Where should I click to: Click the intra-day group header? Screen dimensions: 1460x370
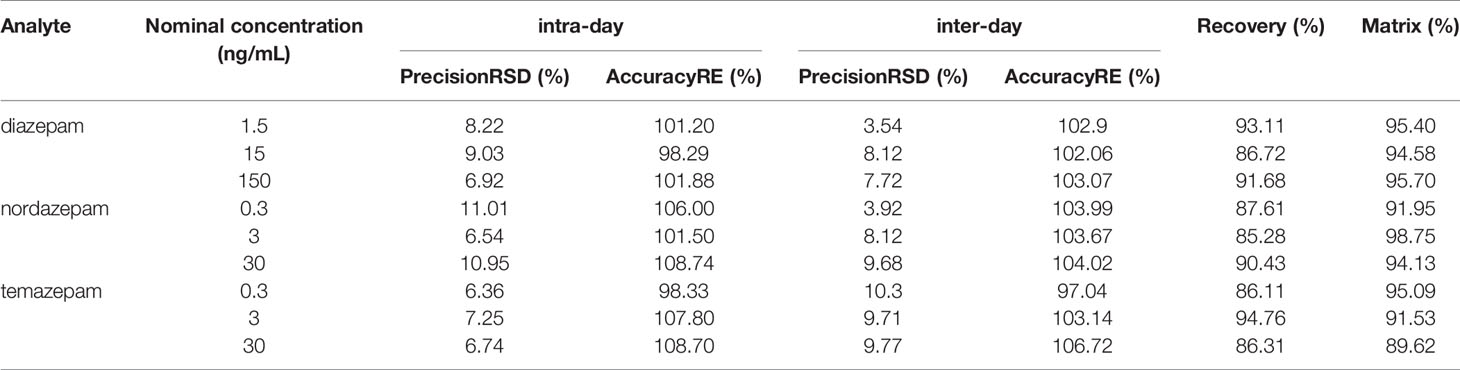[x=581, y=30]
